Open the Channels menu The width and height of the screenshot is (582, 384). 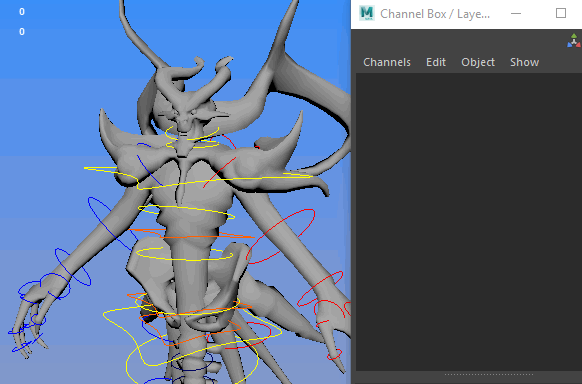[x=387, y=62]
